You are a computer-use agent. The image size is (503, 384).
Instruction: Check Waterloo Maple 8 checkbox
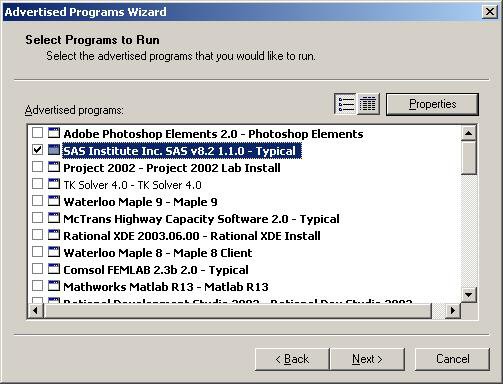pos(37,252)
